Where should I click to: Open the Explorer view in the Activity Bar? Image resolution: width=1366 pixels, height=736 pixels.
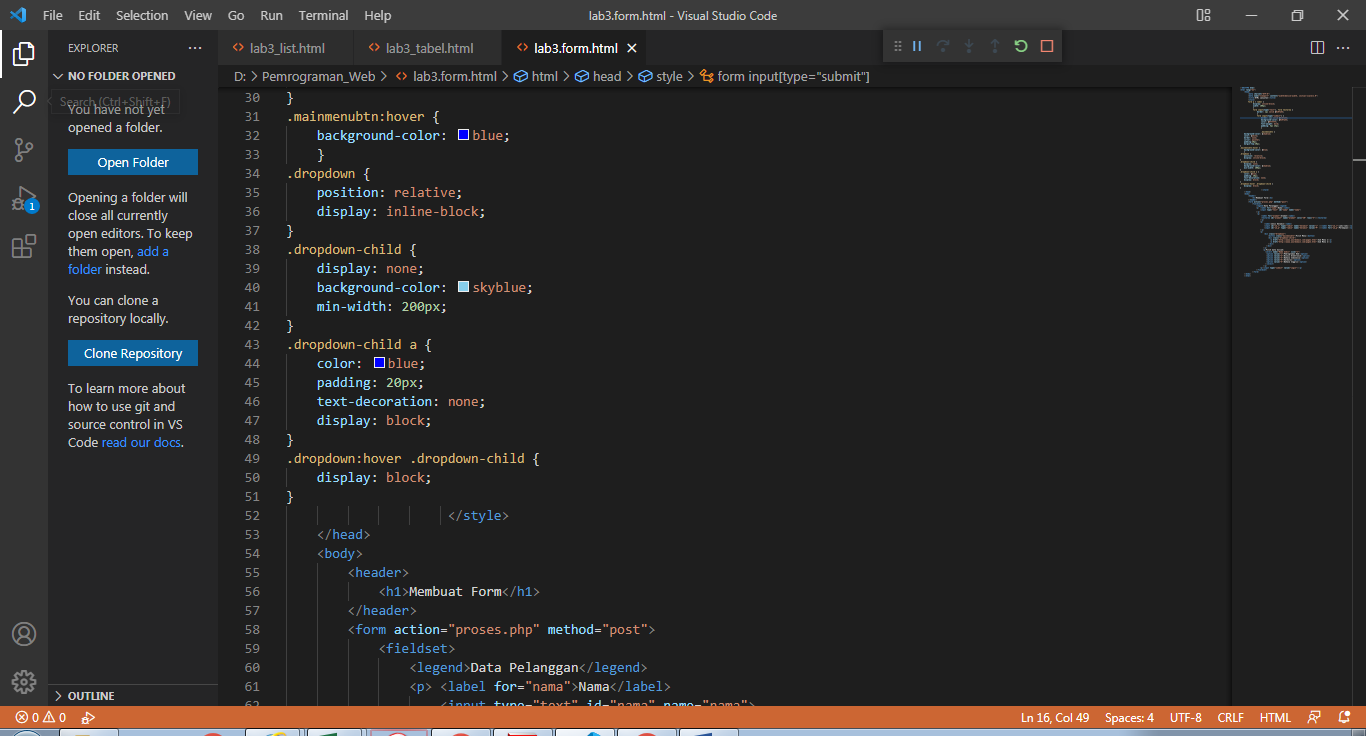pyautogui.click(x=24, y=55)
